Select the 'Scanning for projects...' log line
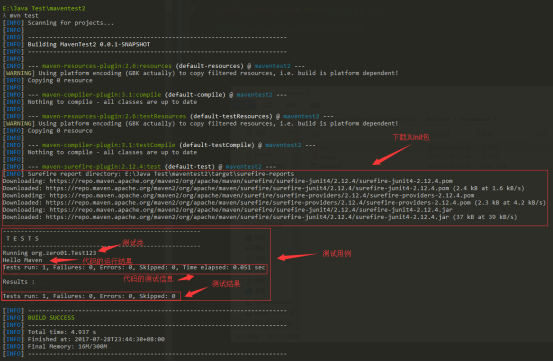This screenshot has width=553, height=362. tap(71, 23)
